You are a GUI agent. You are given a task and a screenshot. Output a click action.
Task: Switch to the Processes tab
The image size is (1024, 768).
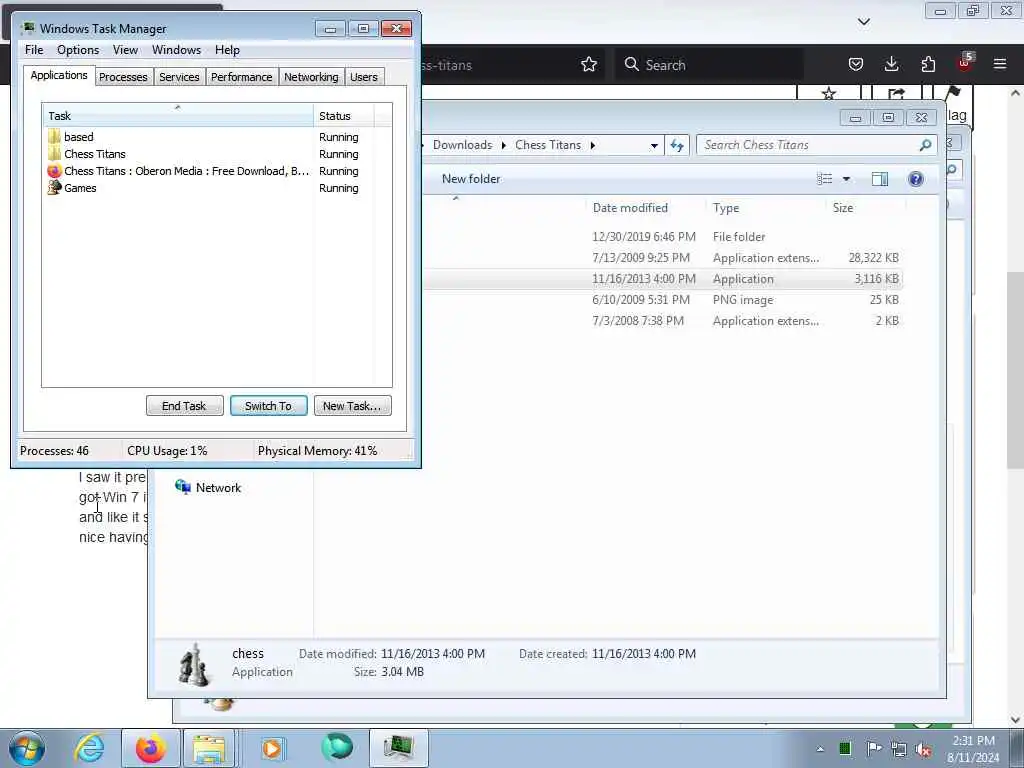coord(123,77)
